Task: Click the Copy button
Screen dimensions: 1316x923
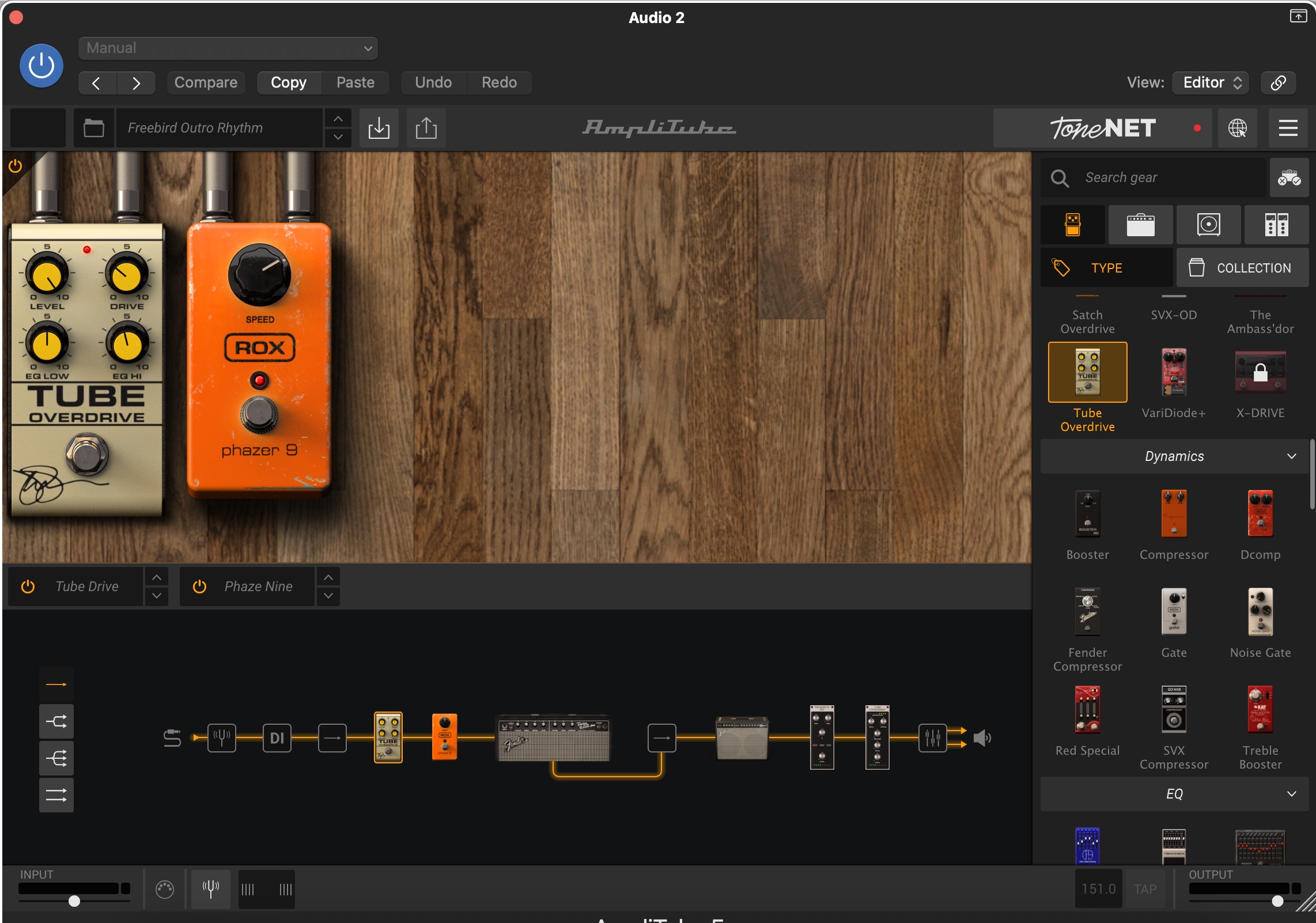Action: 289,83
